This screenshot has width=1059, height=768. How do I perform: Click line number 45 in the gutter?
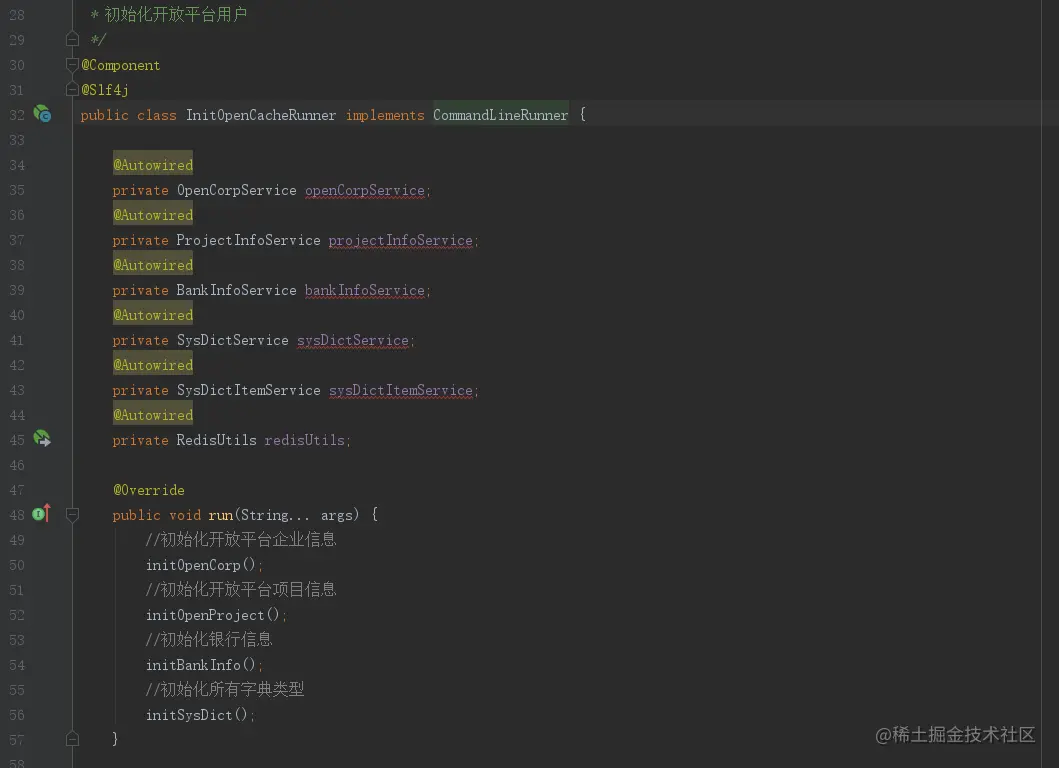(17, 440)
